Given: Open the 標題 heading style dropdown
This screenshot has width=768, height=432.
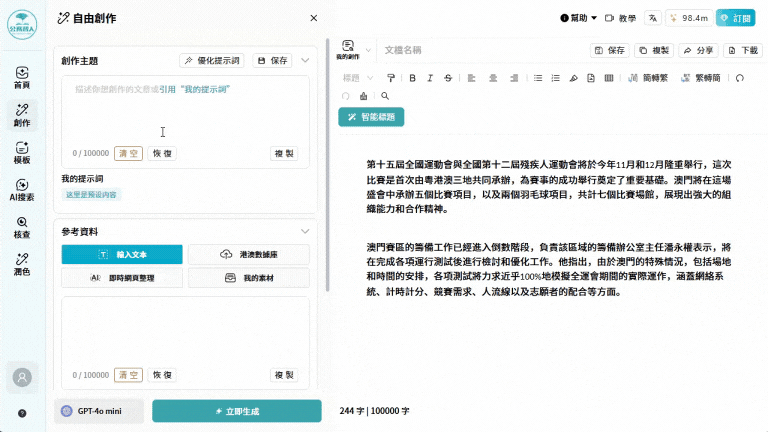Looking at the screenshot, I should [356, 77].
